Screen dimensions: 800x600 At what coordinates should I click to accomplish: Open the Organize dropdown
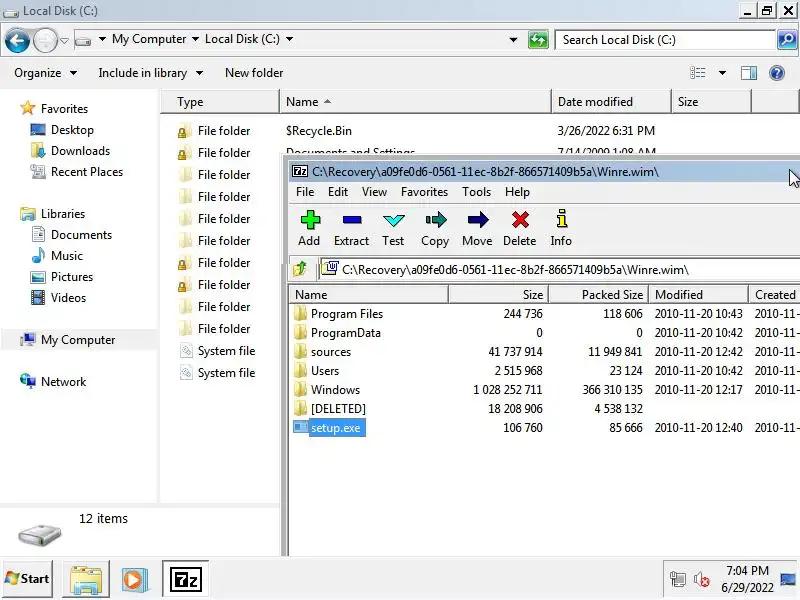click(x=45, y=73)
